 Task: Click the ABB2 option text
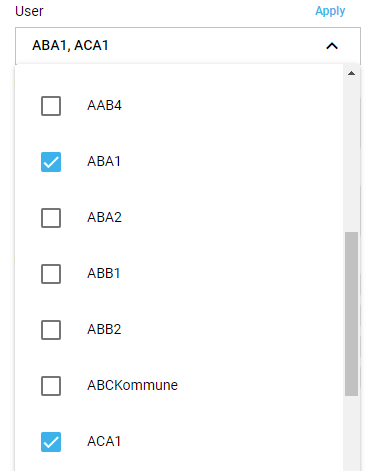coord(104,329)
